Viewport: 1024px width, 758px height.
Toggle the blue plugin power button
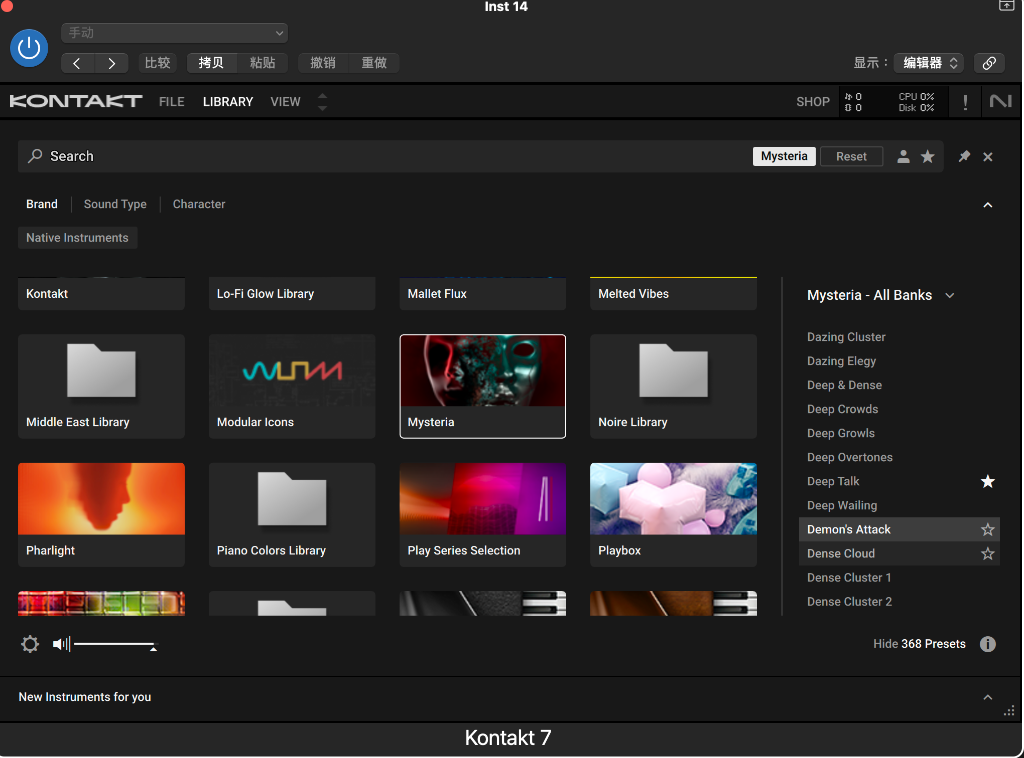29,48
